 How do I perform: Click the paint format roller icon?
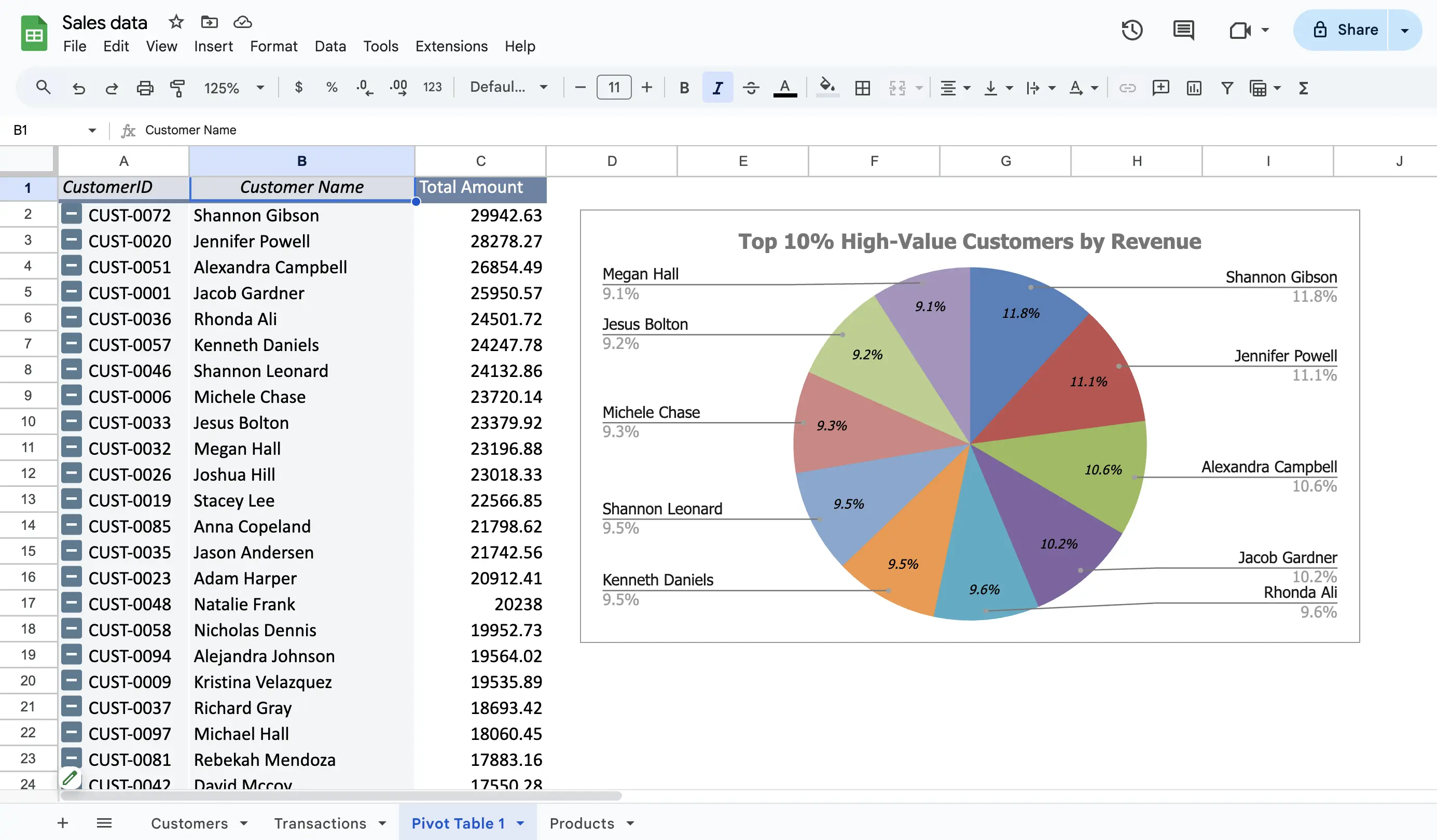point(177,88)
